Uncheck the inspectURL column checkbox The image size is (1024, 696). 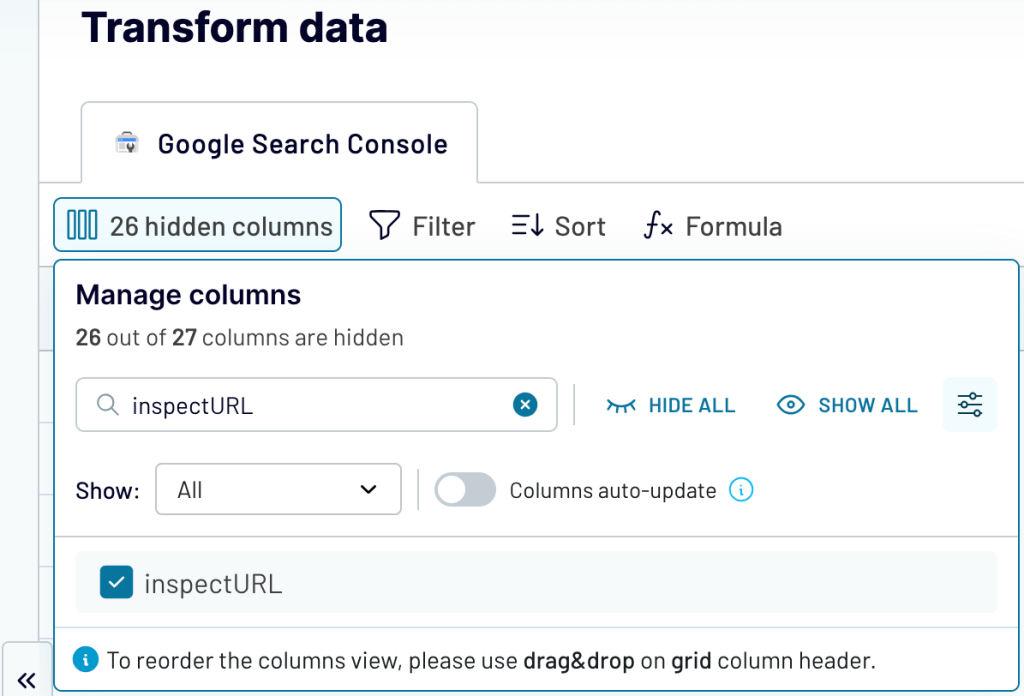tap(117, 582)
